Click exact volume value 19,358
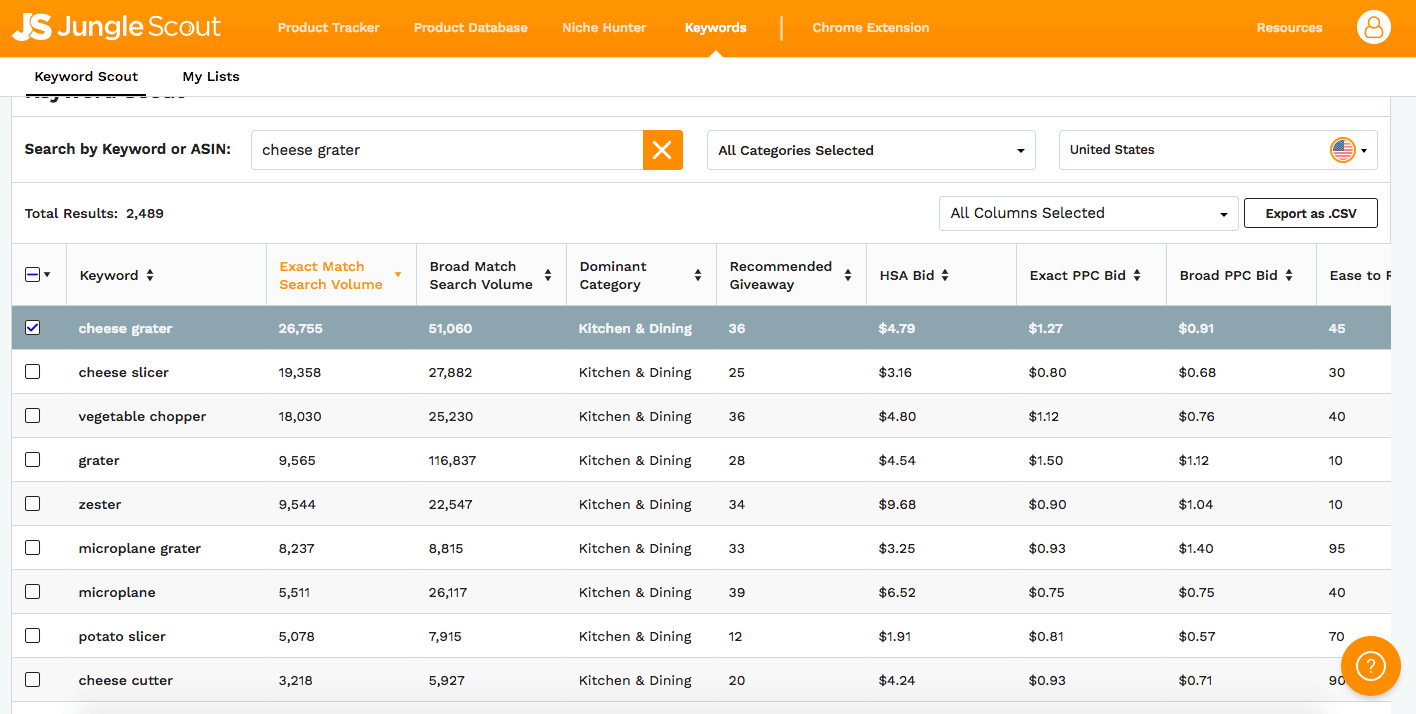 tap(300, 372)
